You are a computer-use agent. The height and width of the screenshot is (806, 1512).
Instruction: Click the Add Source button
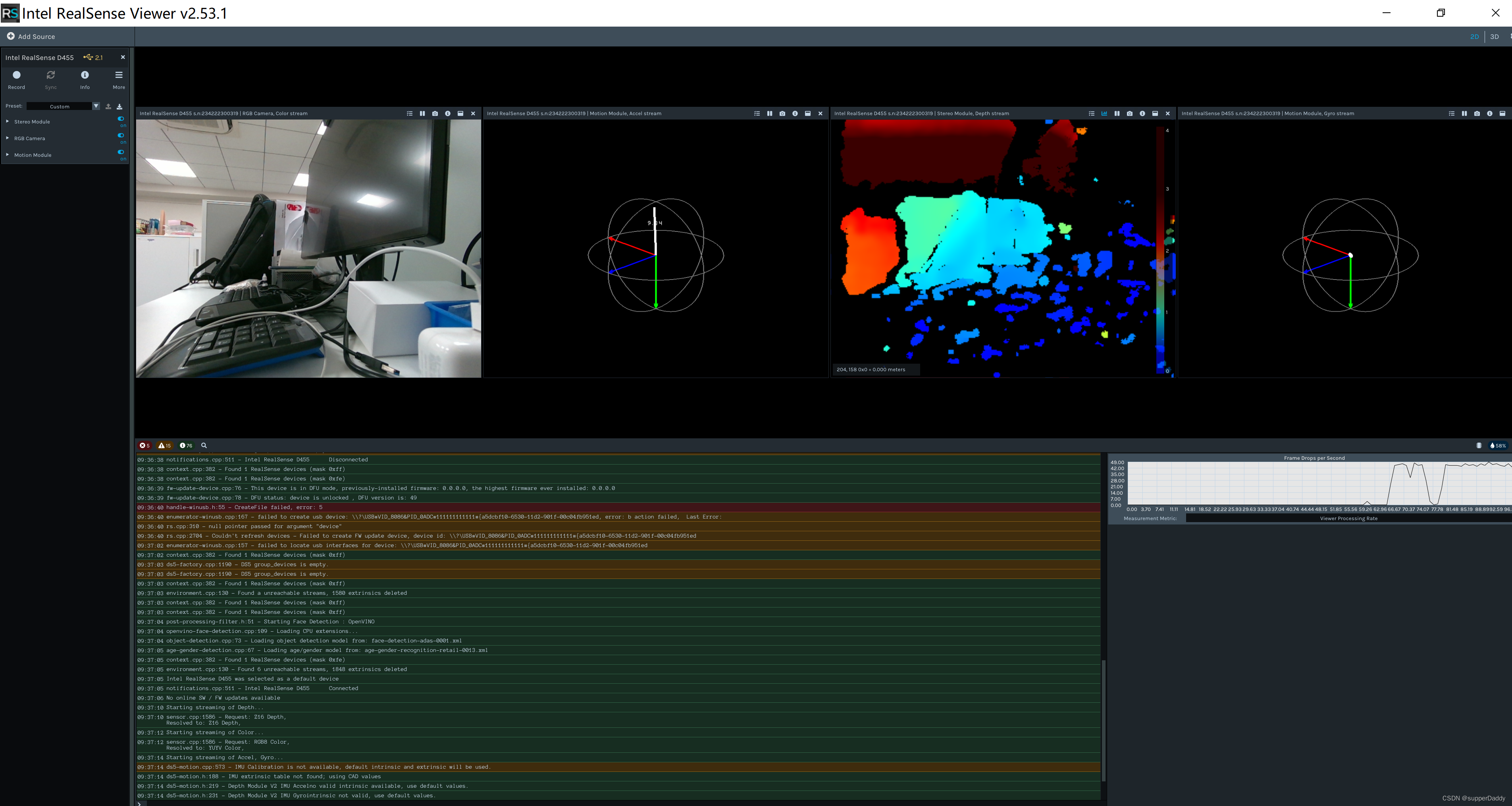[x=32, y=36]
